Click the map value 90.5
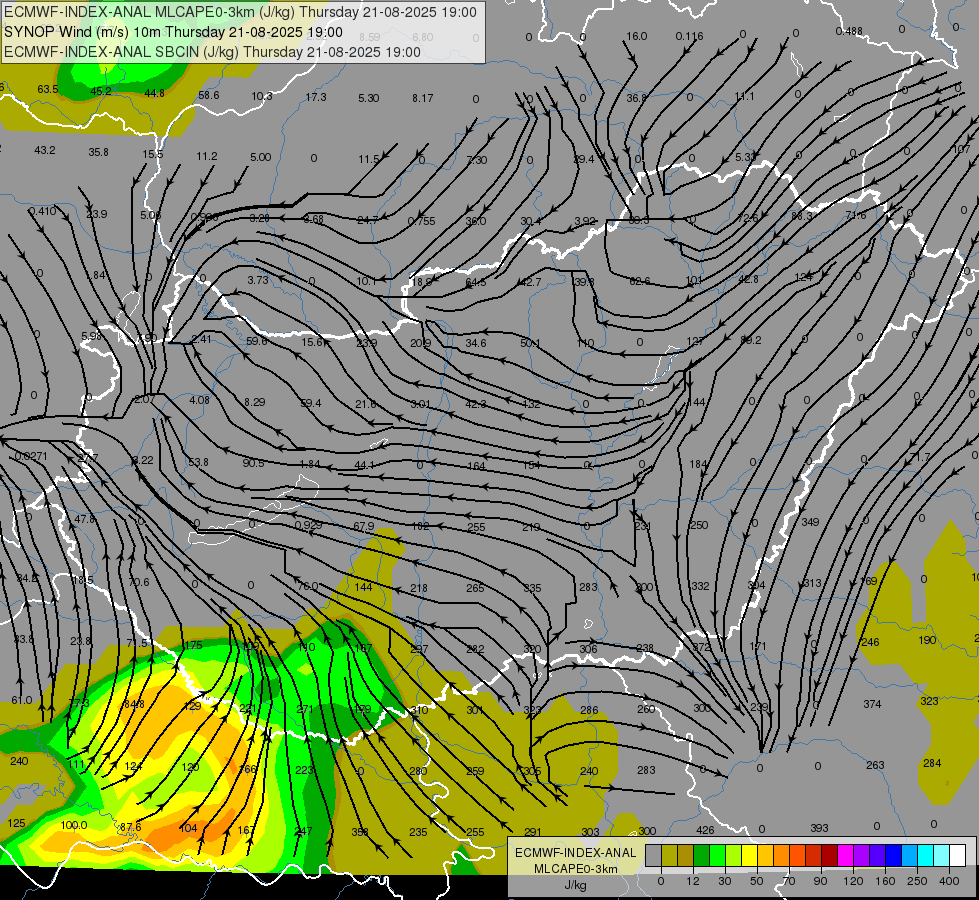Viewport: 979px width, 900px height. tap(253, 463)
